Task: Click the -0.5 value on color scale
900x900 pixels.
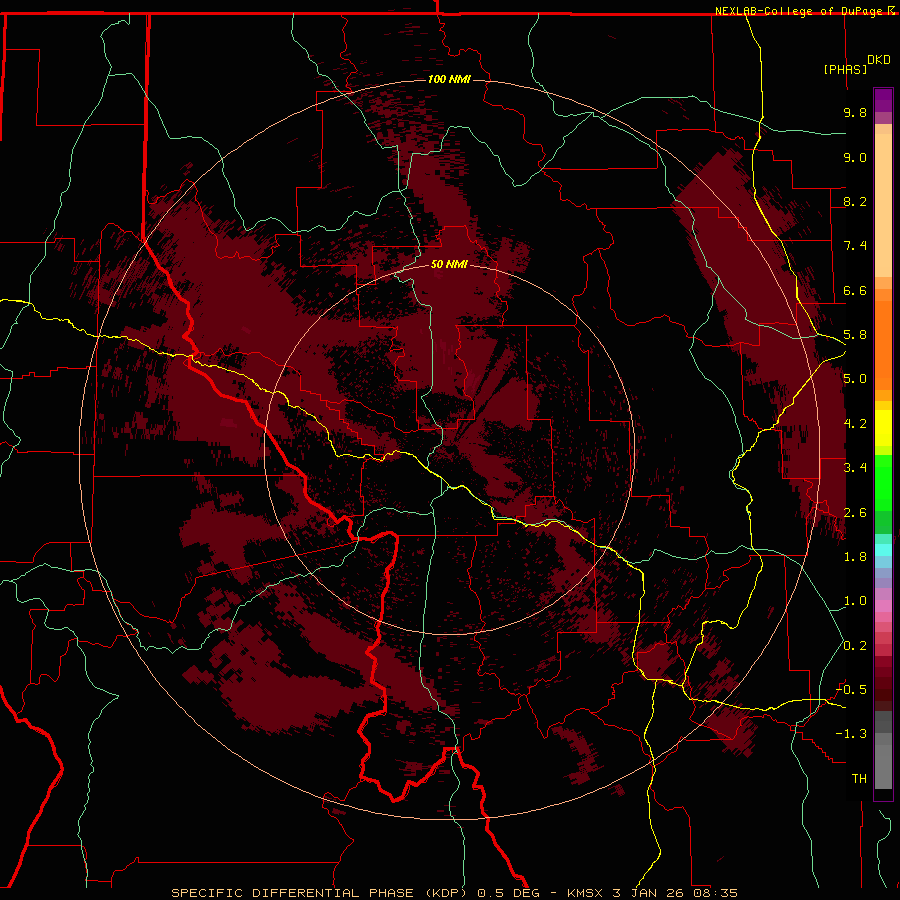Action: point(851,689)
